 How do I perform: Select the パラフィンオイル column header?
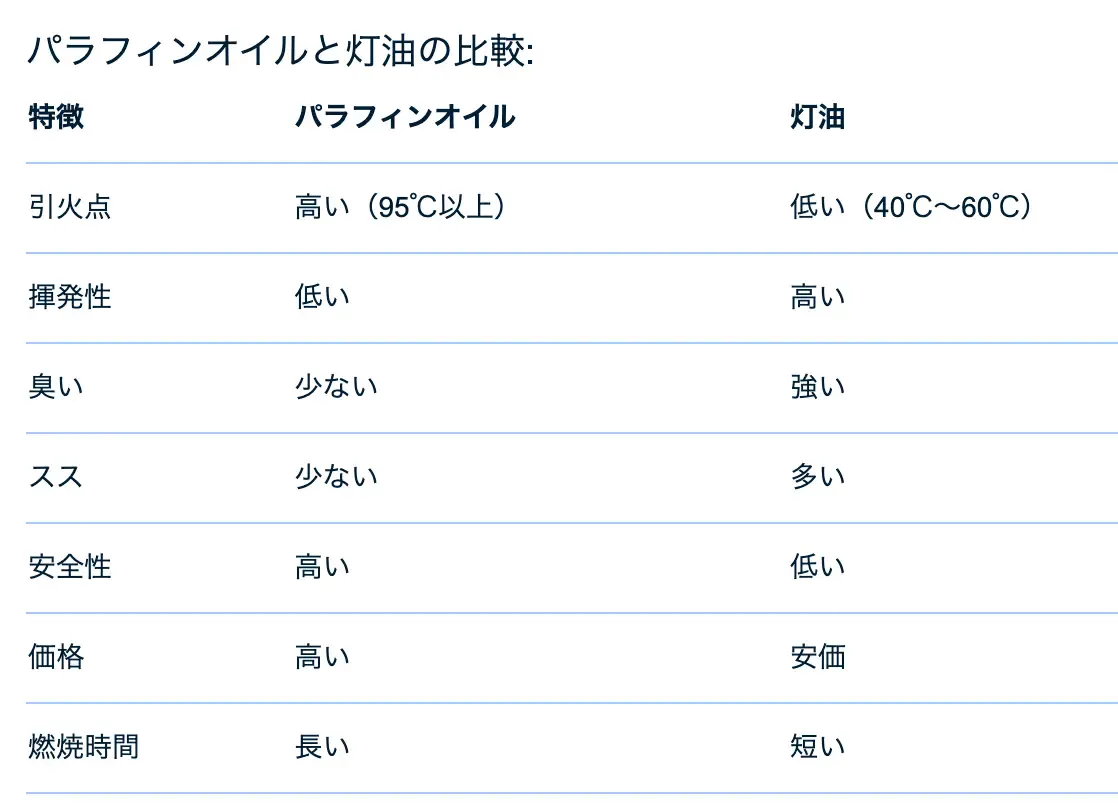coord(405,117)
